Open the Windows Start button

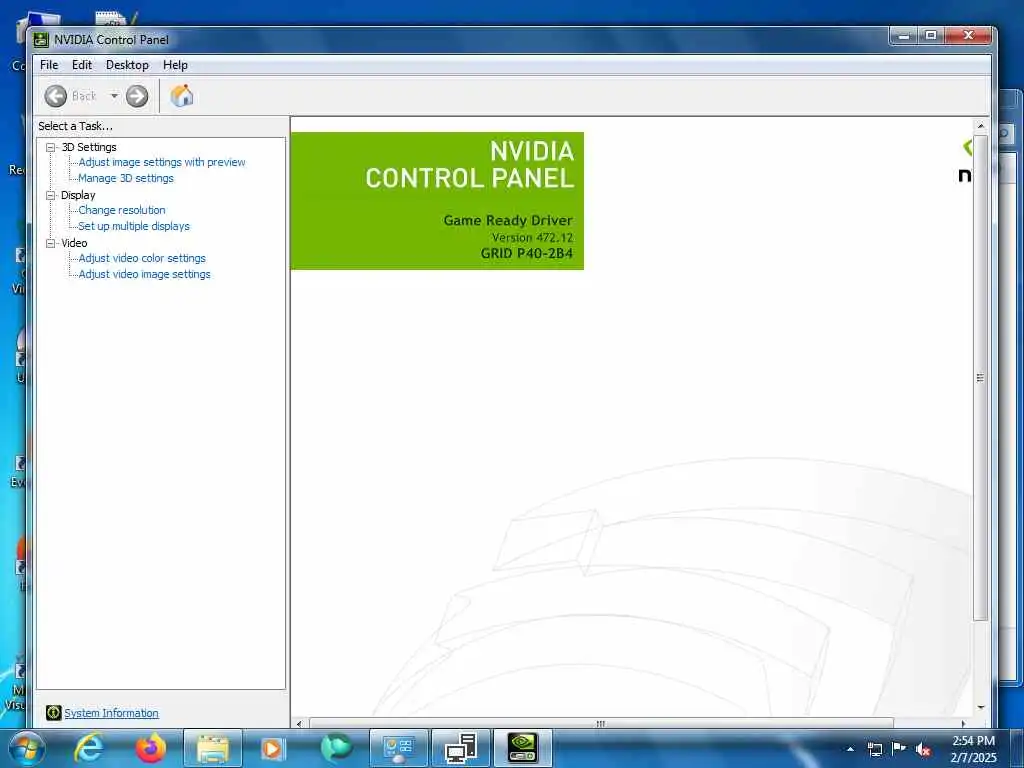click(26, 748)
